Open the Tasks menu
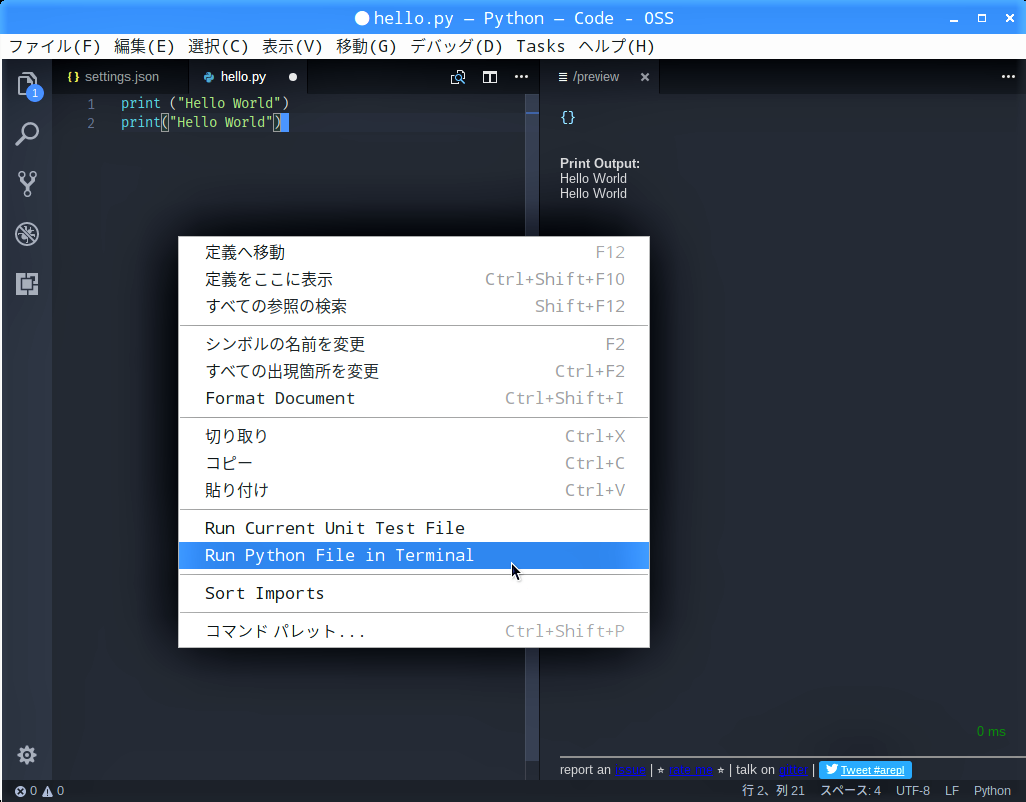Screen dimensions: 1026x802 (540, 46)
